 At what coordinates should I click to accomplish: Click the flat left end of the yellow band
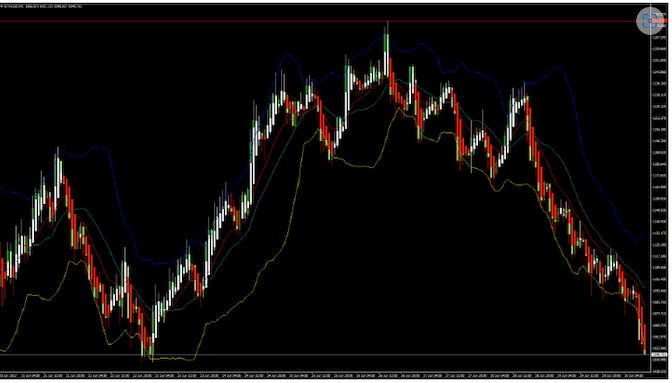click(x=171, y=359)
